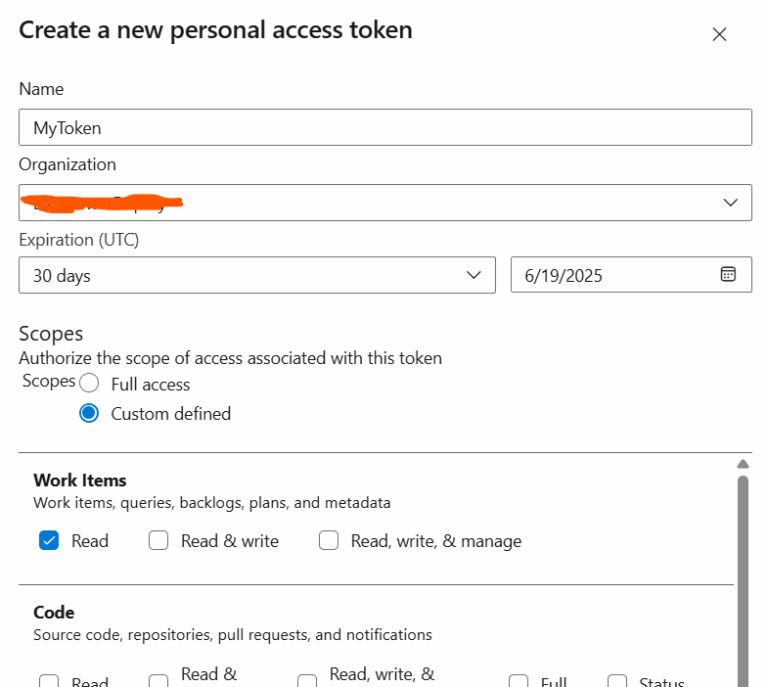This screenshot has width=768, height=687.
Task: Enable the Code Full checkbox
Action: (518, 682)
